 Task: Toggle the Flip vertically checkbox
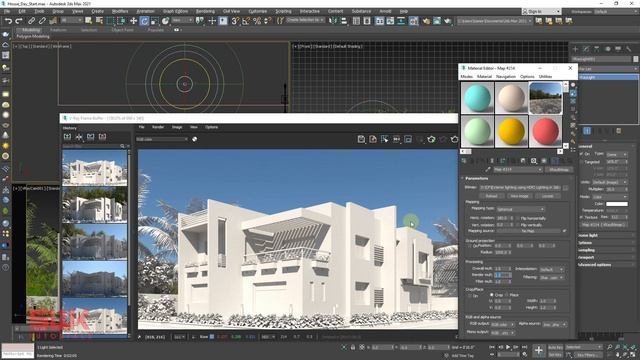pos(518,225)
